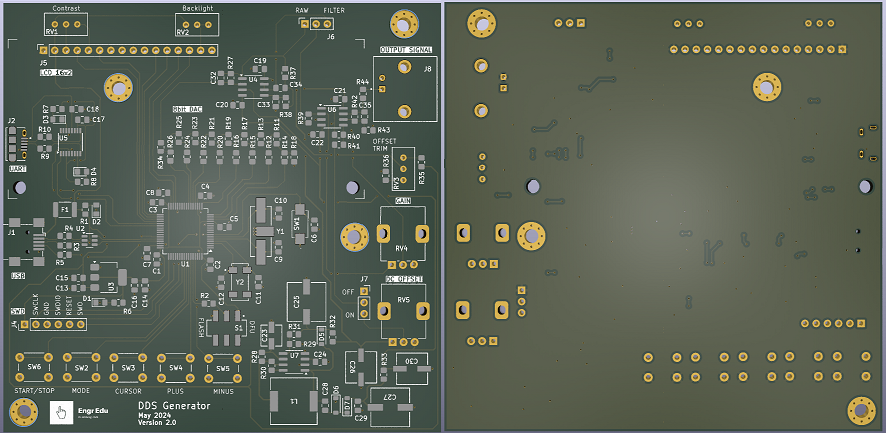Click the RV4 GAIN potentiometer
The width and height of the screenshot is (886, 433).
click(x=402, y=235)
